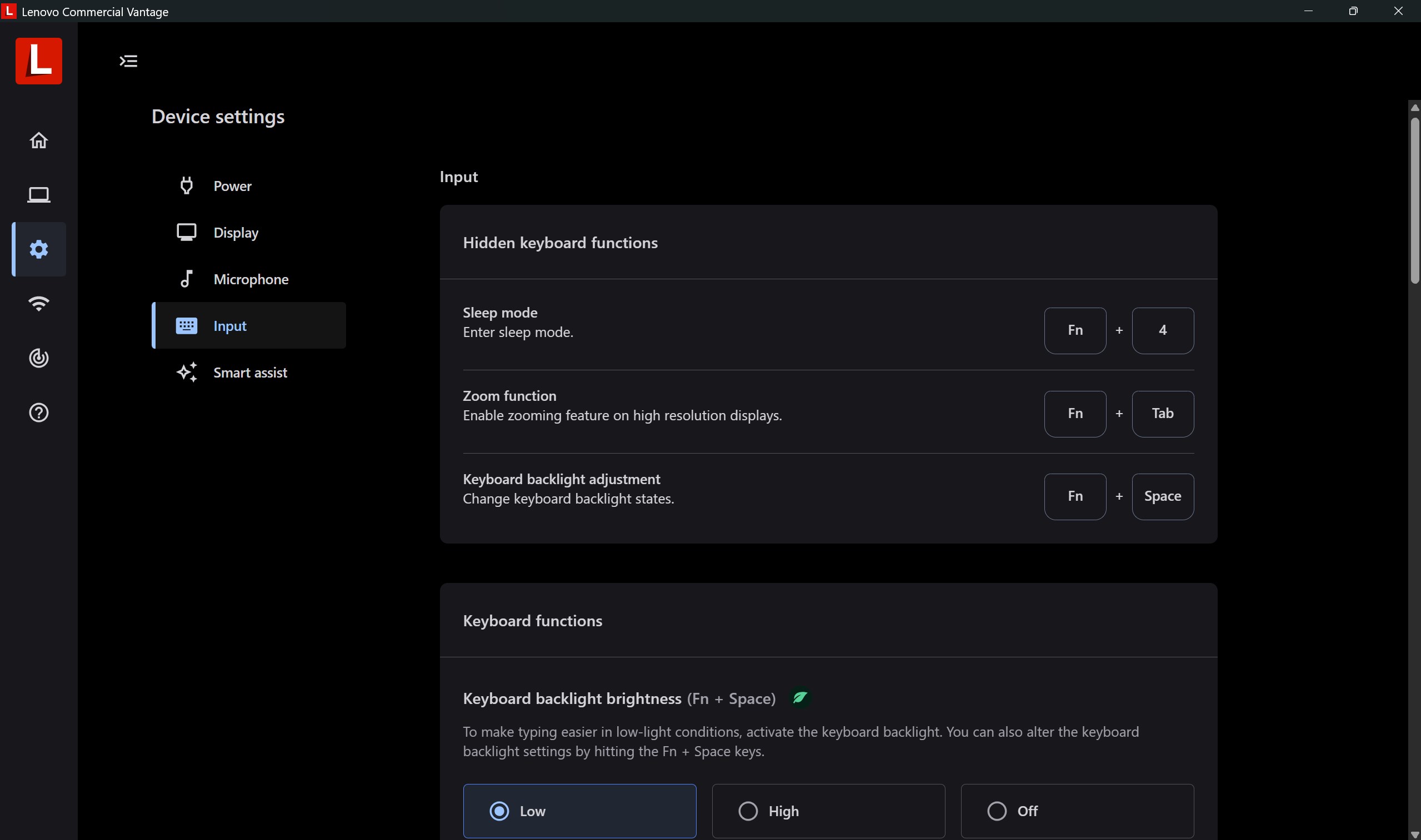The height and width of the screenshot is (840, 1421).
Task: Go to Smart assist settings
Action: (x=250, y=373)
